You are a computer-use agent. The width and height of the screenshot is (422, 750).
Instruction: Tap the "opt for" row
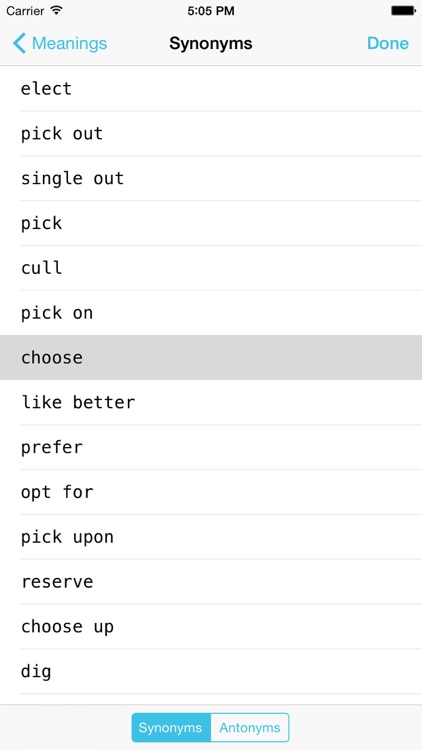click(211, 492)
